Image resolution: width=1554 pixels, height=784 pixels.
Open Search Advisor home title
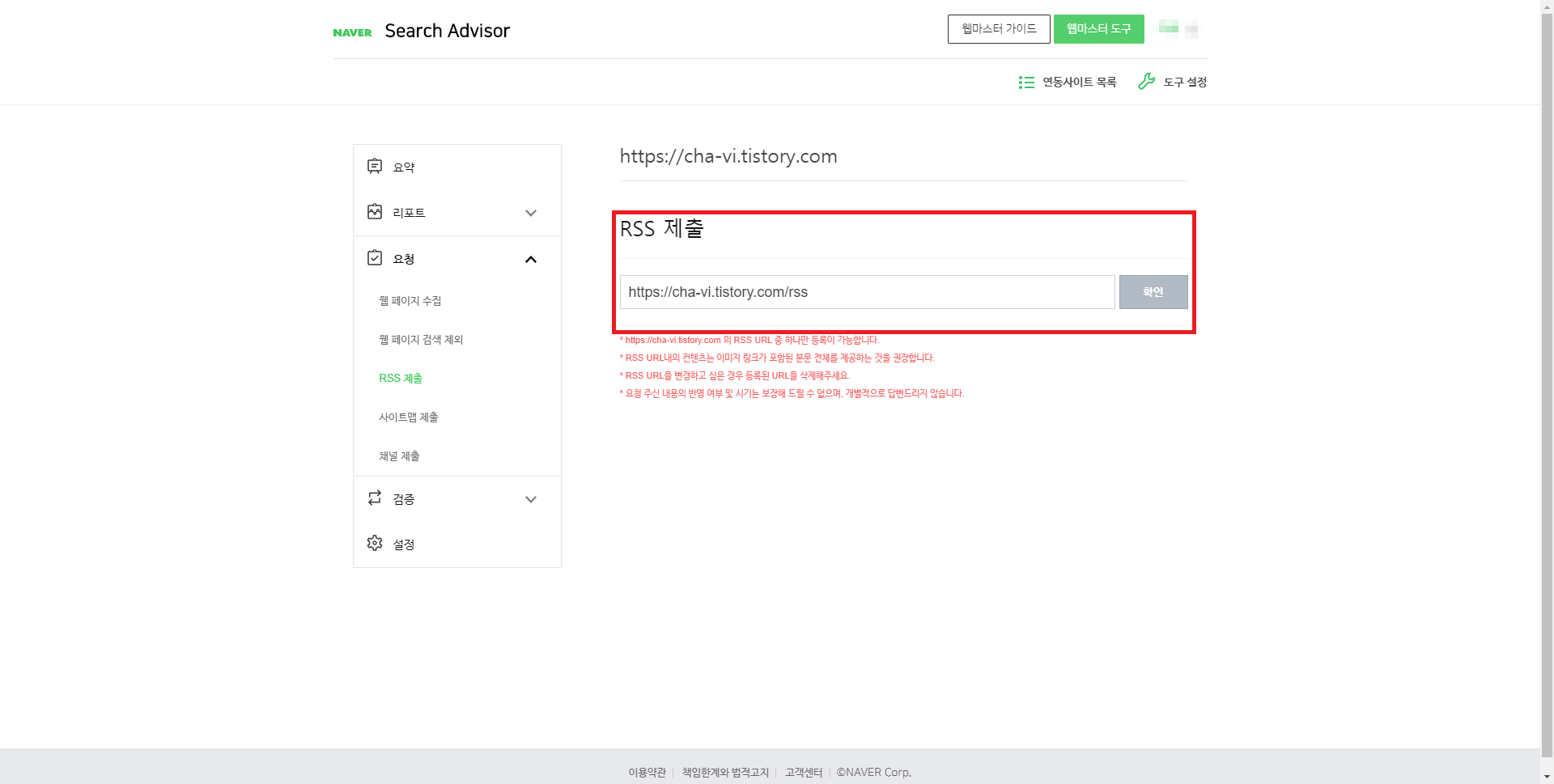[447, 31]
